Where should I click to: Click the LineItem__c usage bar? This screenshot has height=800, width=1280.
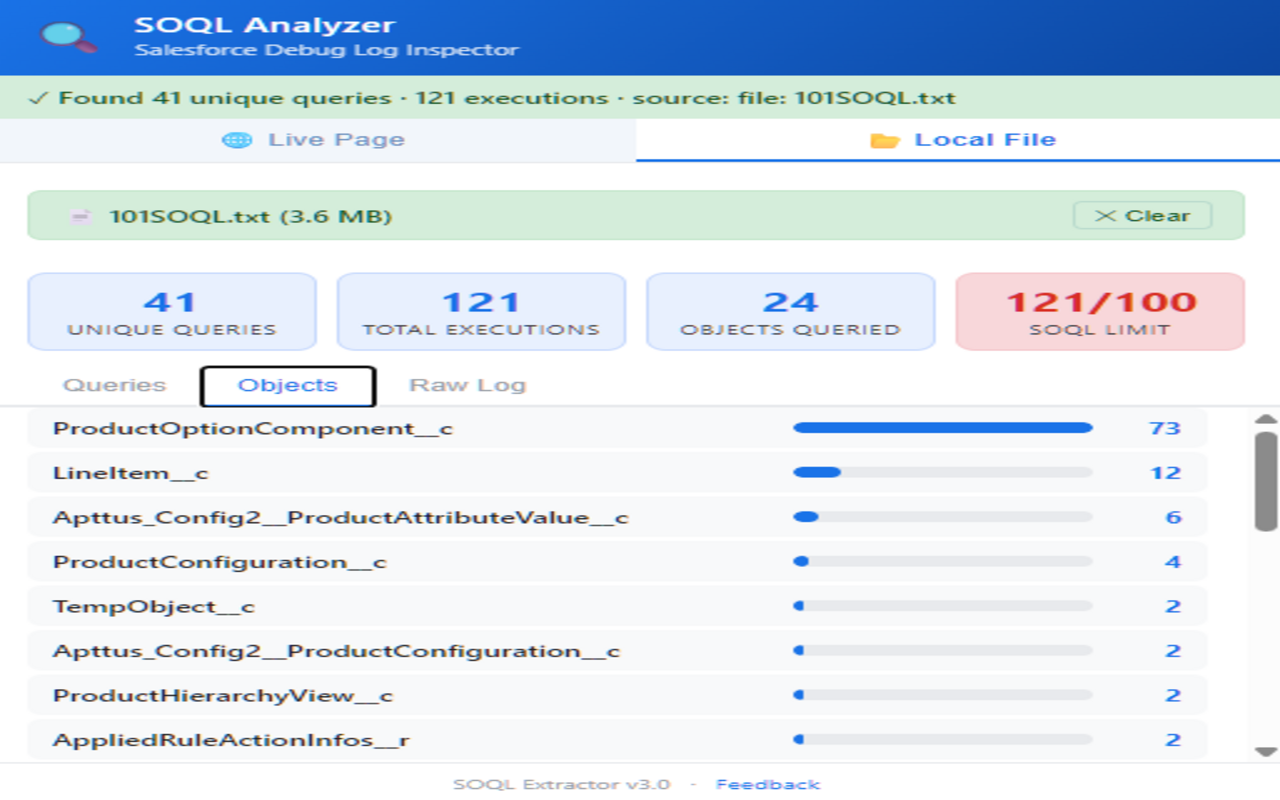pyautogui.click(x=943, y=472)
